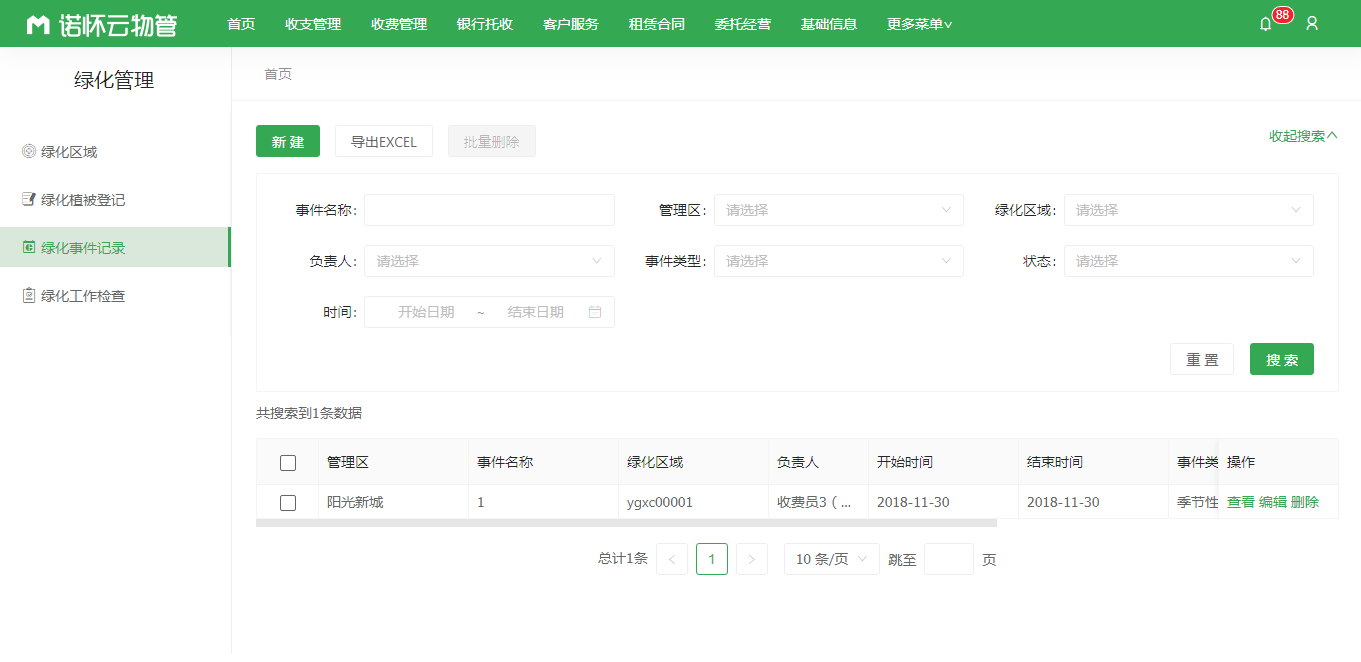Click the 首页 breadcrumb

pyautogui.click(x=278, y=74)
